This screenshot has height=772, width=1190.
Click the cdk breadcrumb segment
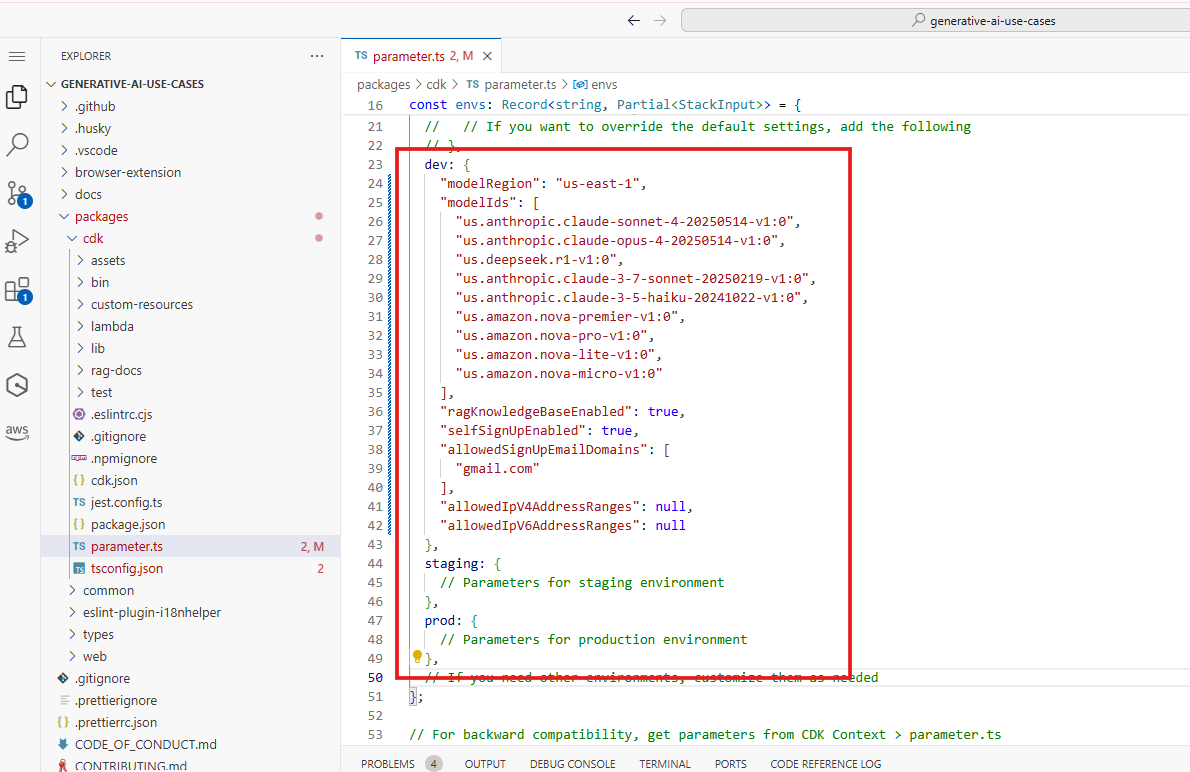[436, 84]
